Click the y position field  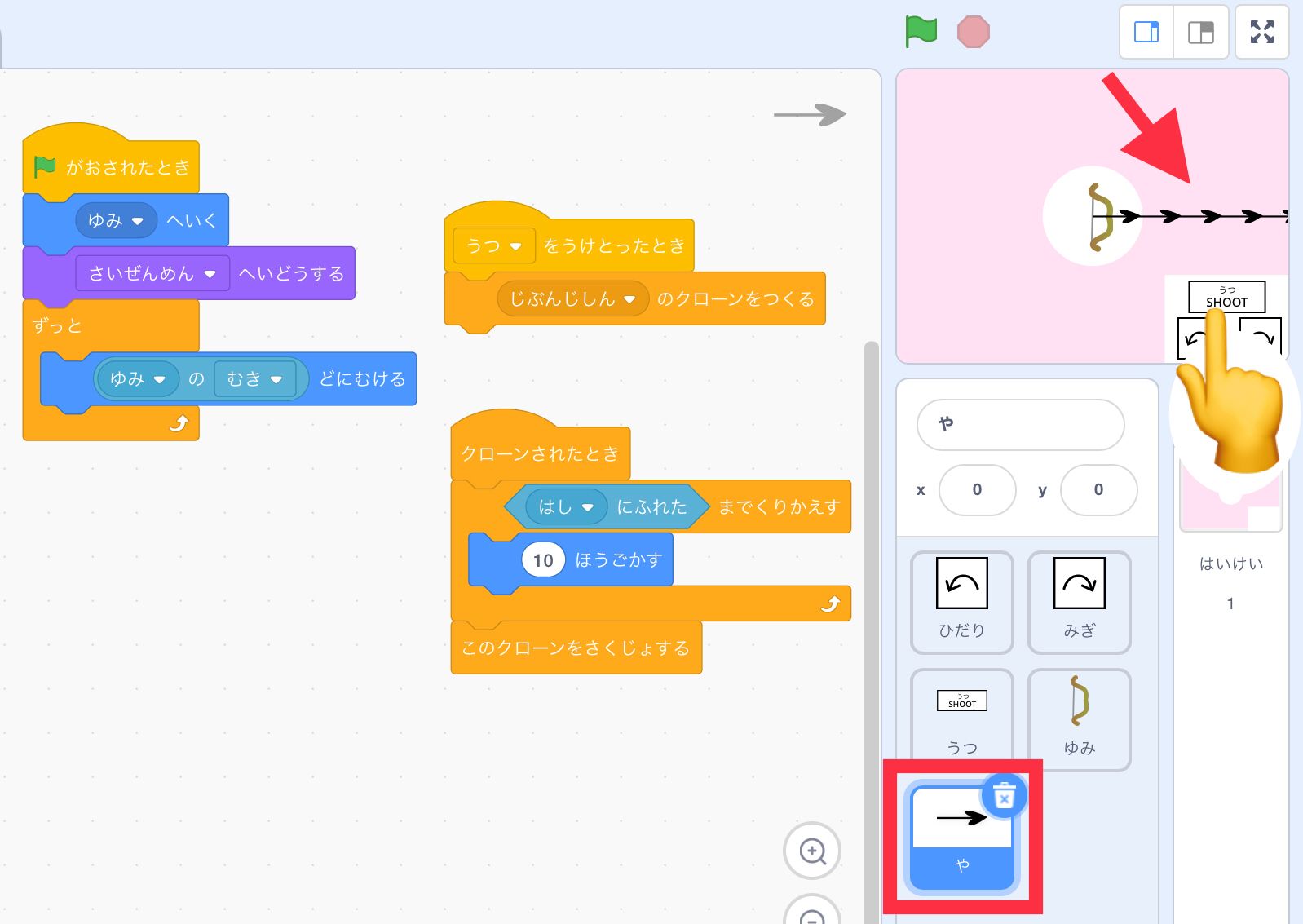(x=1098, y=489)
